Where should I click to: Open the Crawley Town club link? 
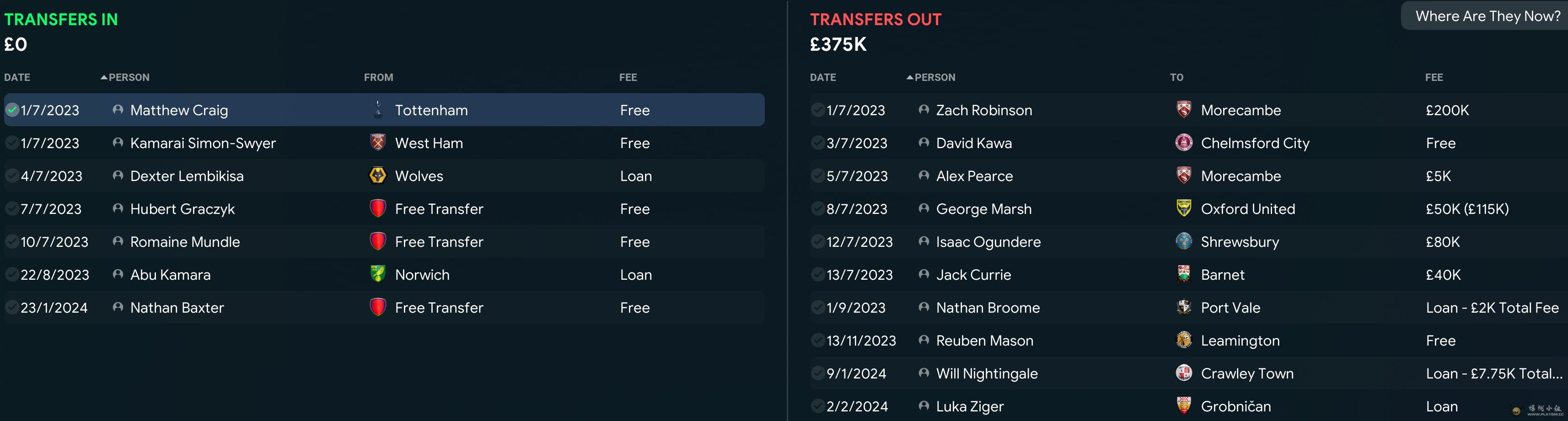(1246, 373)
